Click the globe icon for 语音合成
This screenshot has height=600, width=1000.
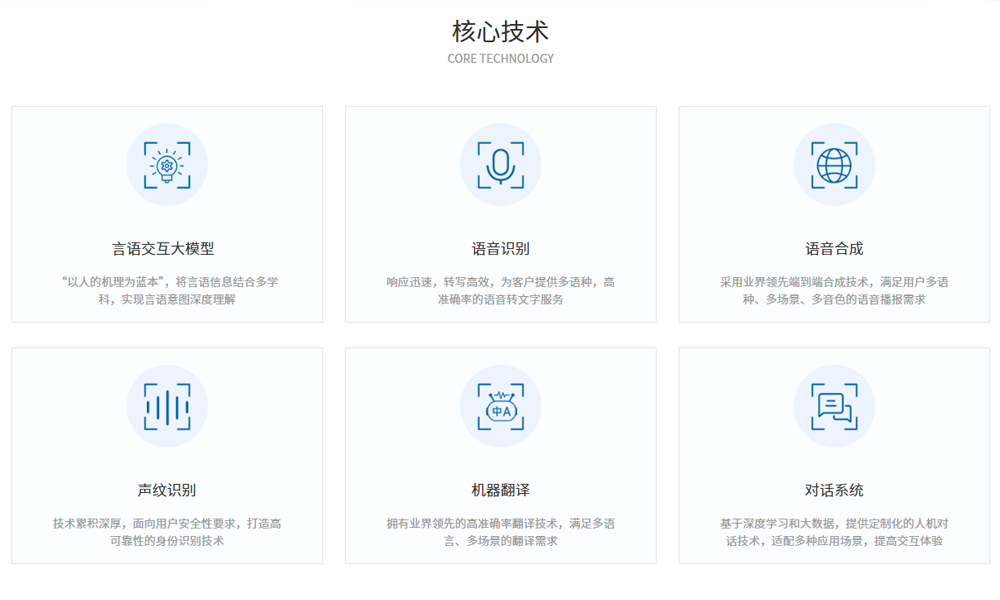(834, 165)
